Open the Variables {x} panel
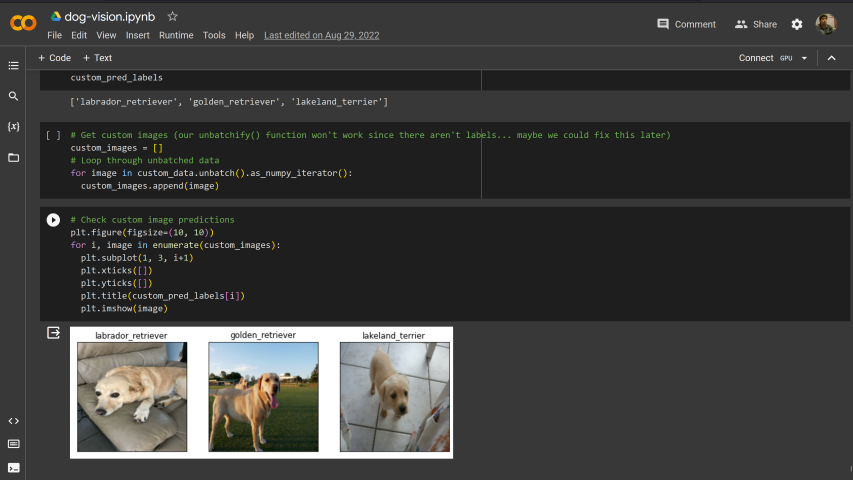This screenshot has height=480, width=853. (x=13, y=127)
